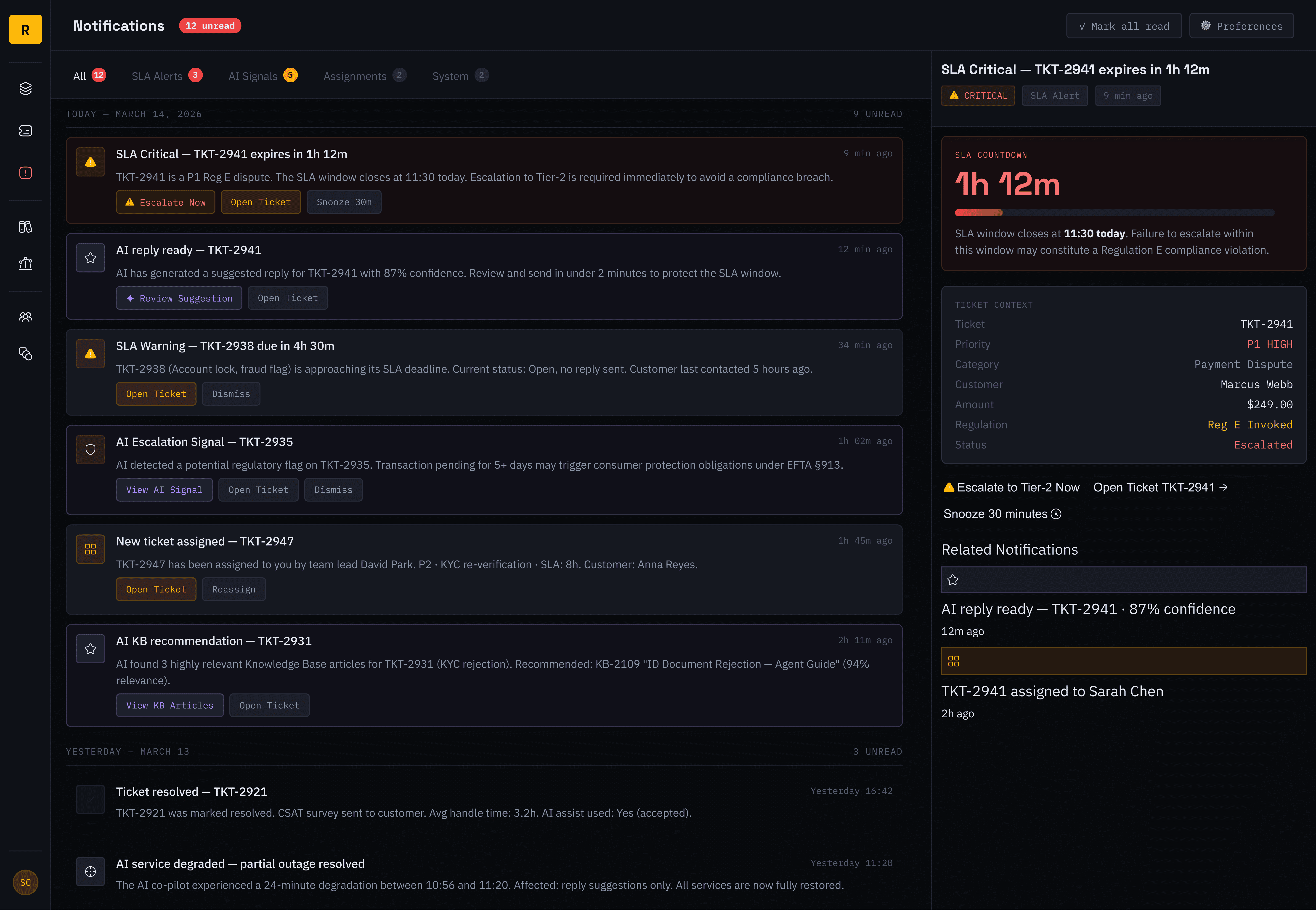Switch to the AI Signals tab

coord(262,76)
